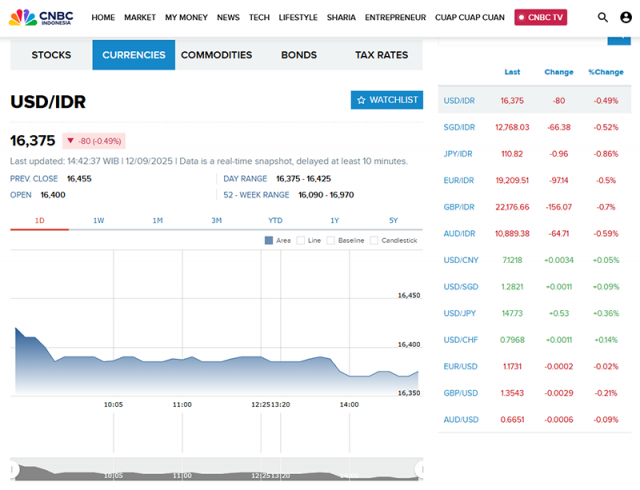This screenshot has width=640, height=490.
Task: Open the EUR/USD currency pair link
Action: [459, 365]
